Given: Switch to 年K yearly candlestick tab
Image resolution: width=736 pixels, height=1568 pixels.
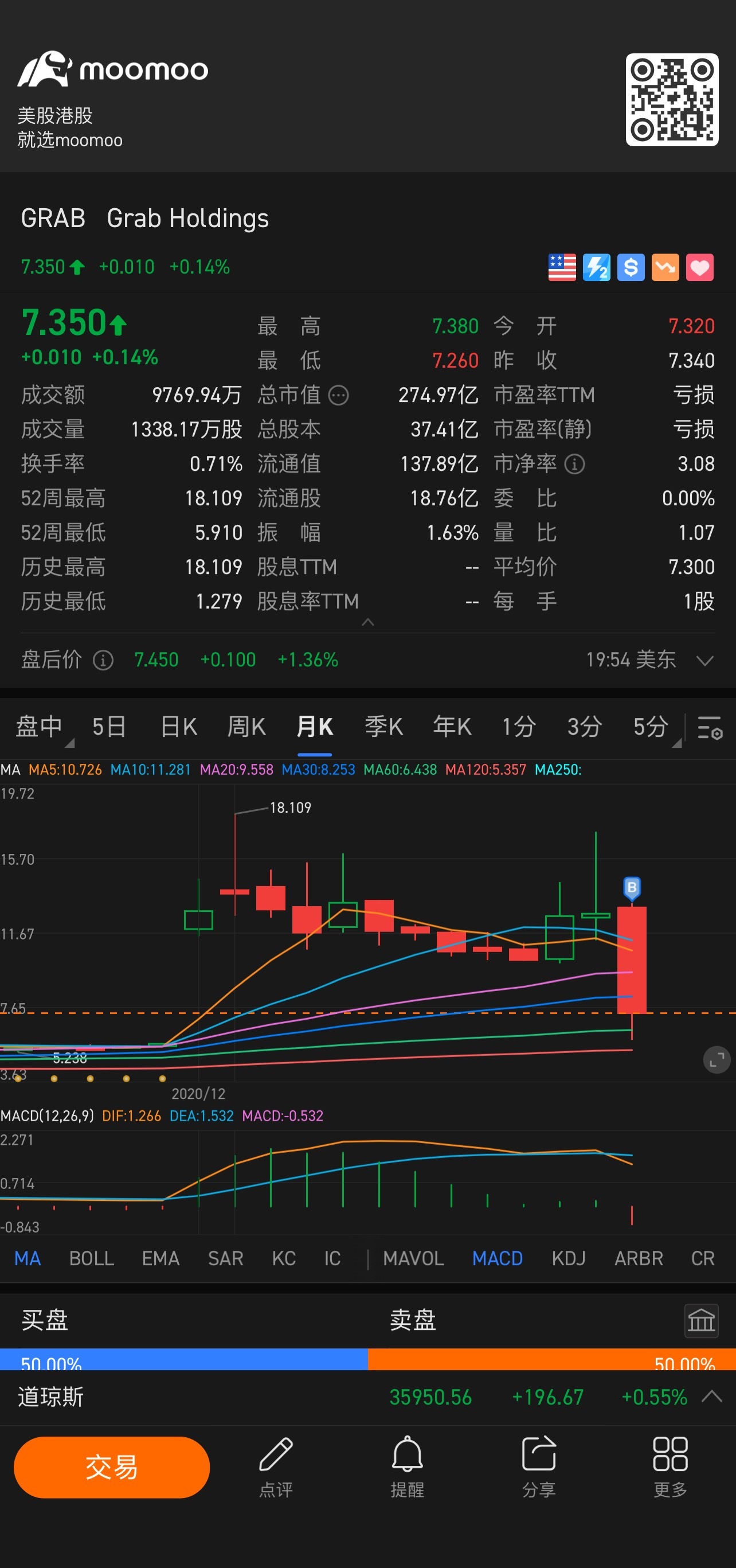Looking at the screenshot, I should point(452,726).
